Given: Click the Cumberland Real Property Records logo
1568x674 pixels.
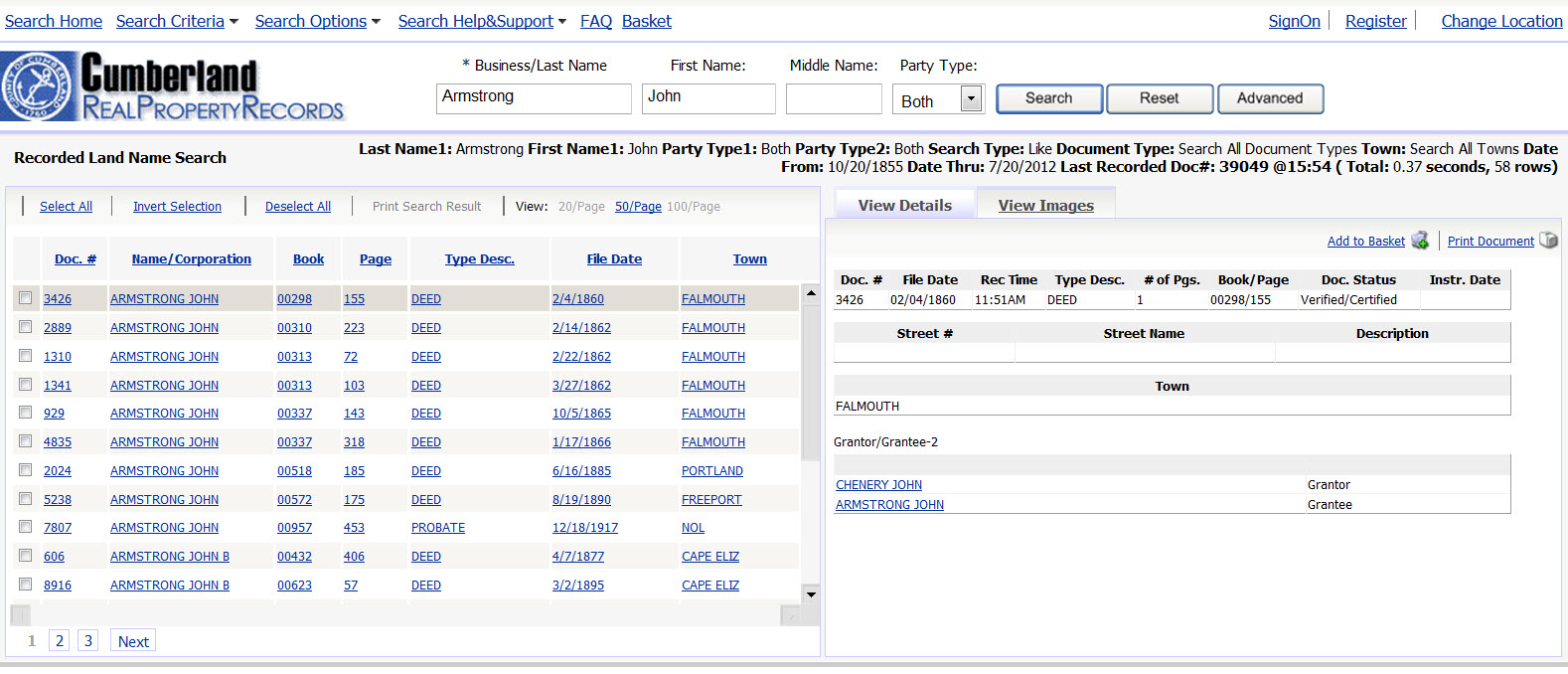Looking at the screenshot, I should tap(173, 87).
